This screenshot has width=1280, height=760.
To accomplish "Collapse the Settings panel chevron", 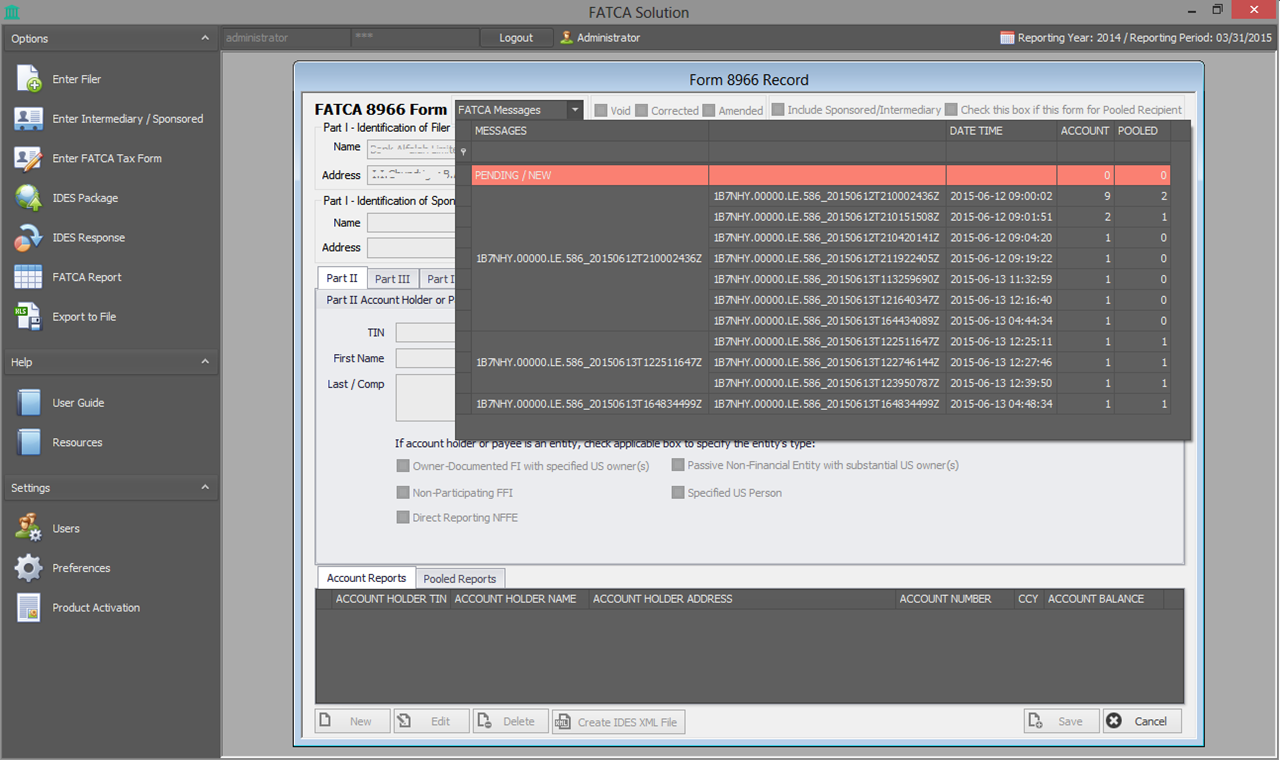I will (205, 488).
